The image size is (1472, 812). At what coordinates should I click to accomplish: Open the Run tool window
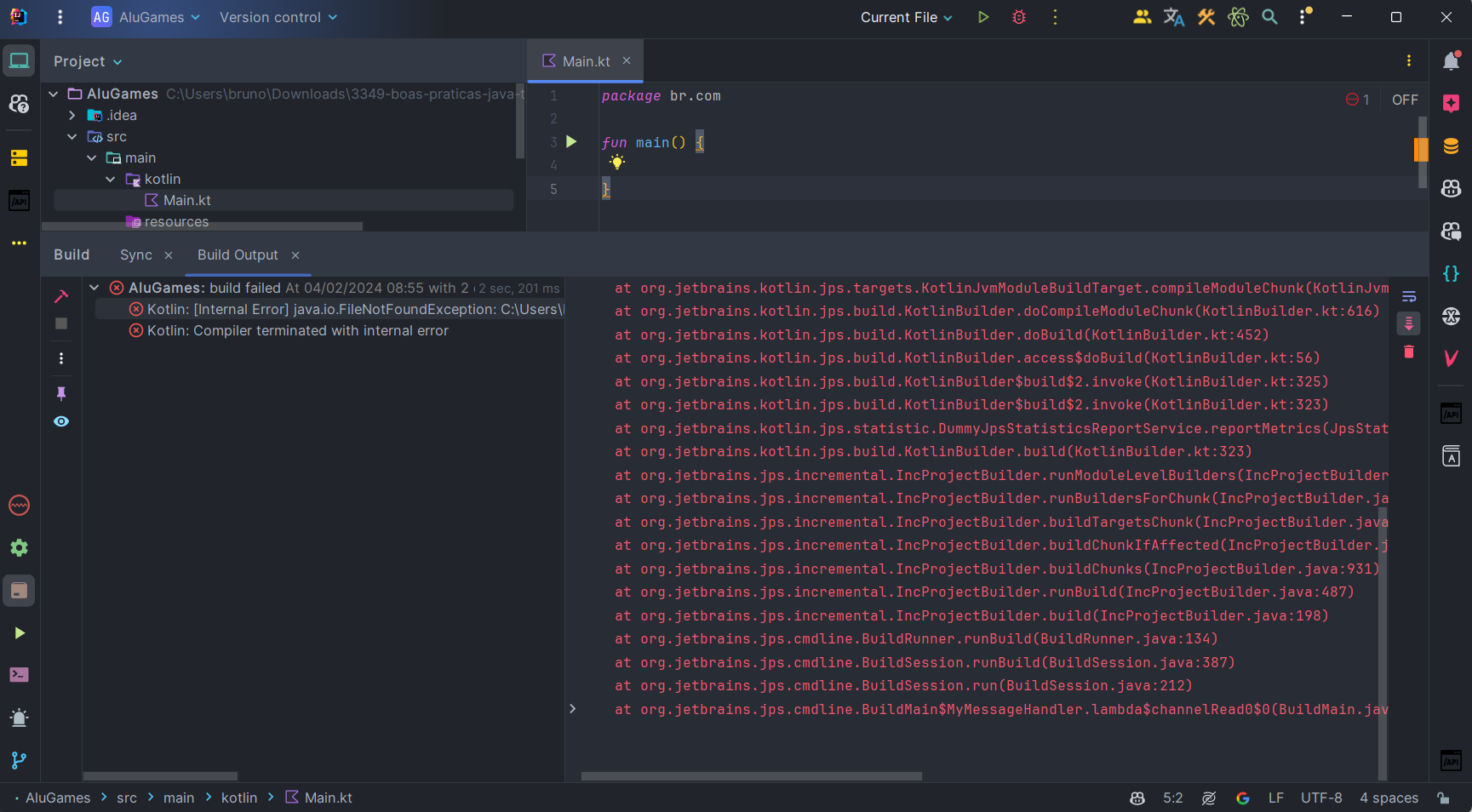click(19, 632)
